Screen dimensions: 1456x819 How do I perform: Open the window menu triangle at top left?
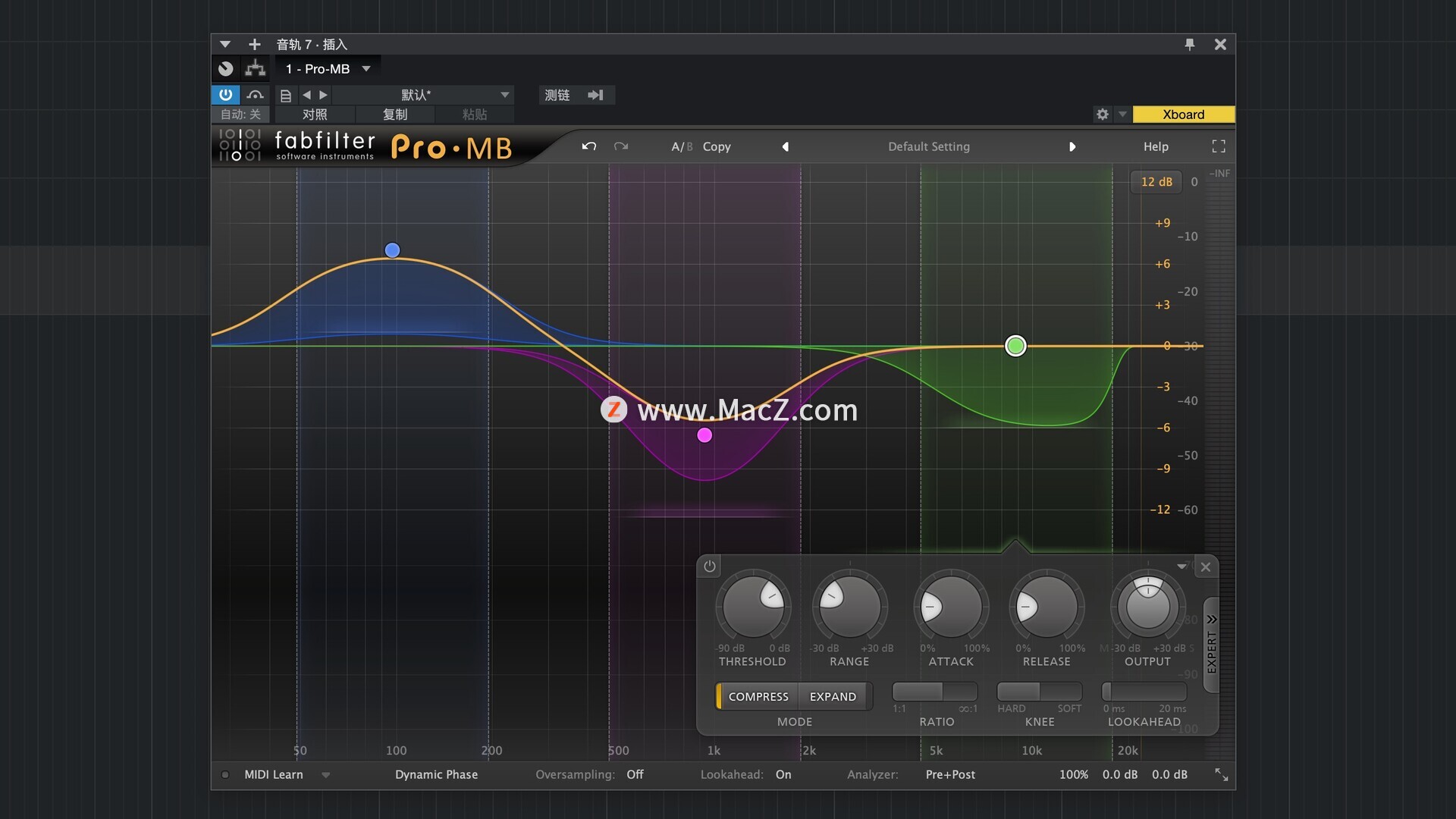point(225,44)
